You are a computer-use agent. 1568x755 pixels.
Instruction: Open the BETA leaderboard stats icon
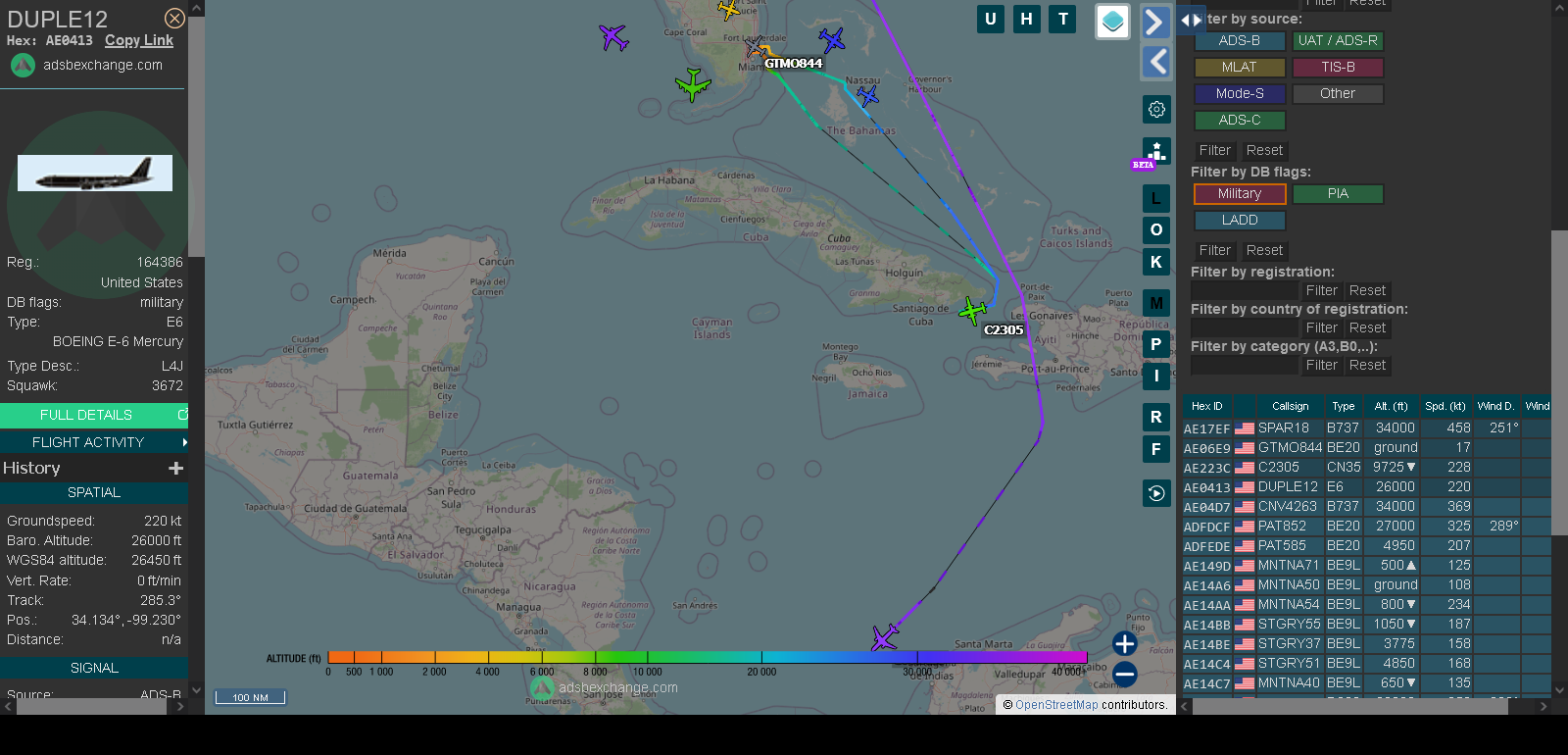[x=1156, y=152]
